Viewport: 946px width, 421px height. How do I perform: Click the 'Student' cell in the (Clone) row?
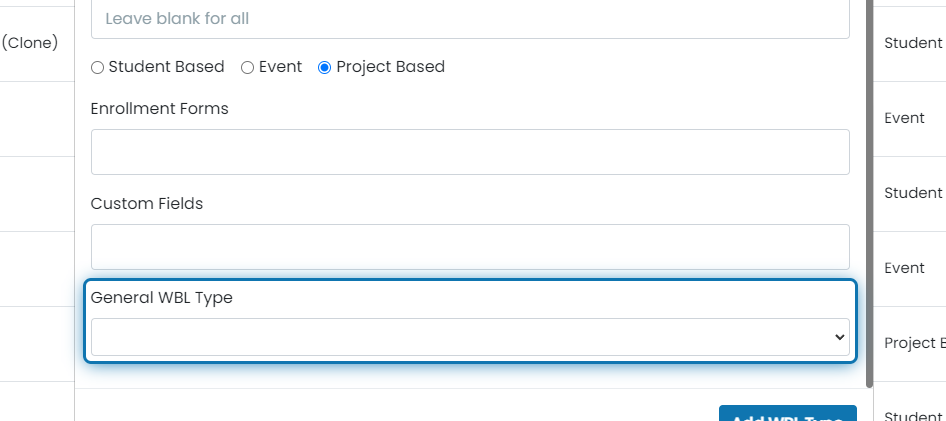pyautogui.click(x=913, y=43)
